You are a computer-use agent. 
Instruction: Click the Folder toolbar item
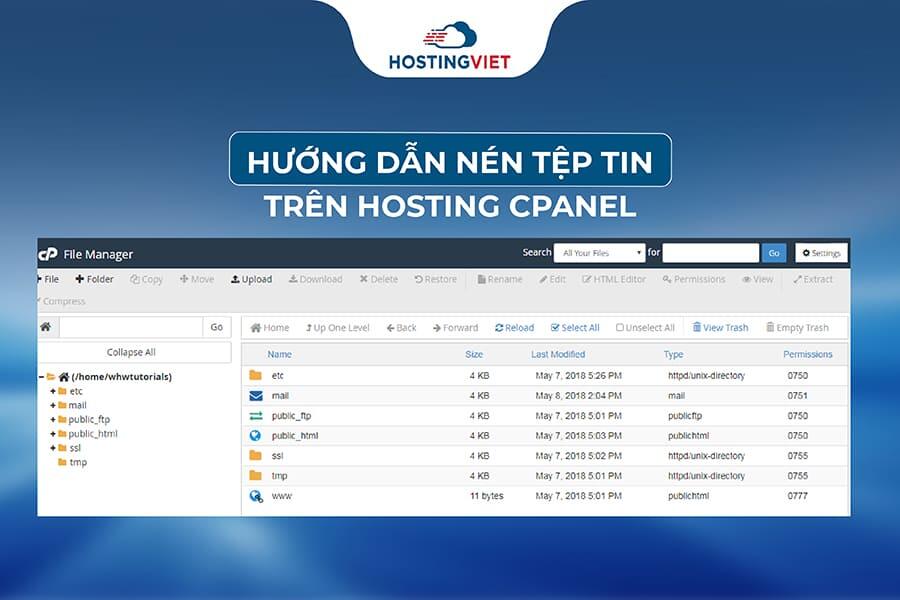pos(94,279)
